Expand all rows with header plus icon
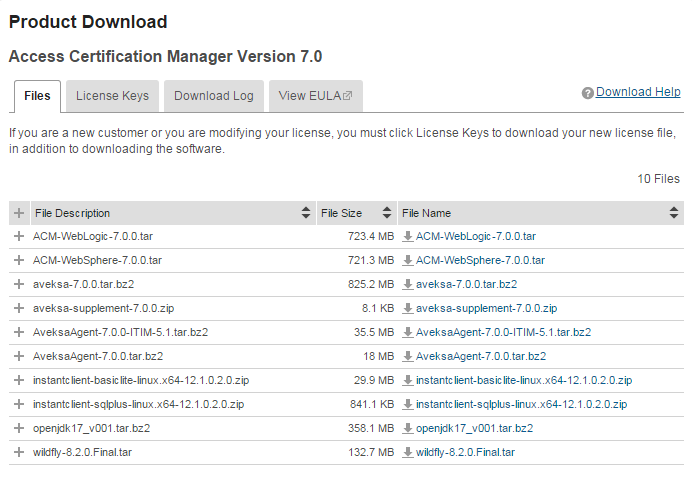This screenshot has width=692, height=496. (x=19, y=213)
